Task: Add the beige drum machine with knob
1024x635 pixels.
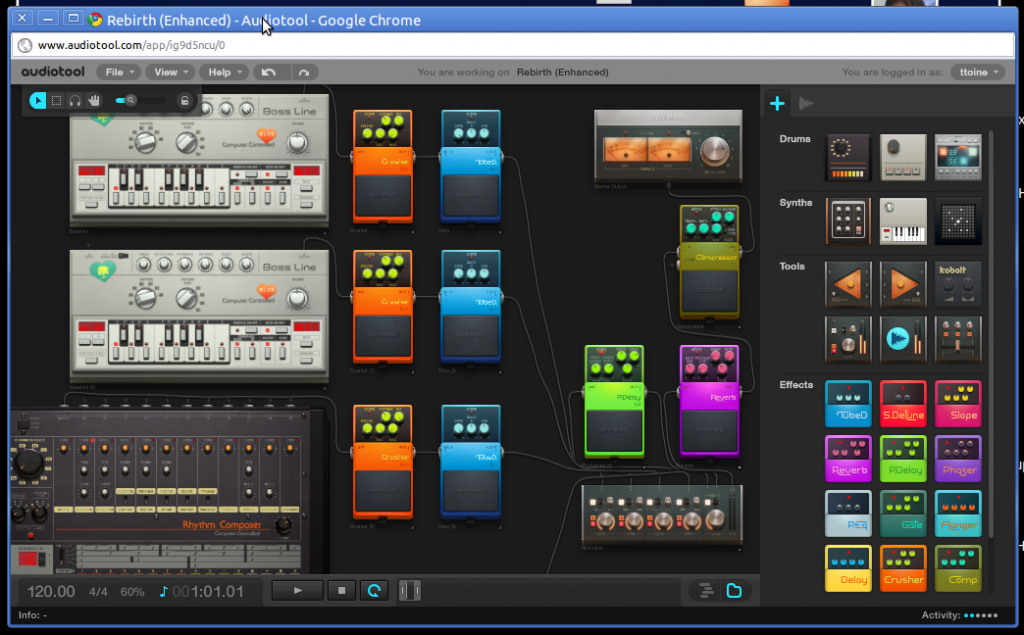Action: 903,157
